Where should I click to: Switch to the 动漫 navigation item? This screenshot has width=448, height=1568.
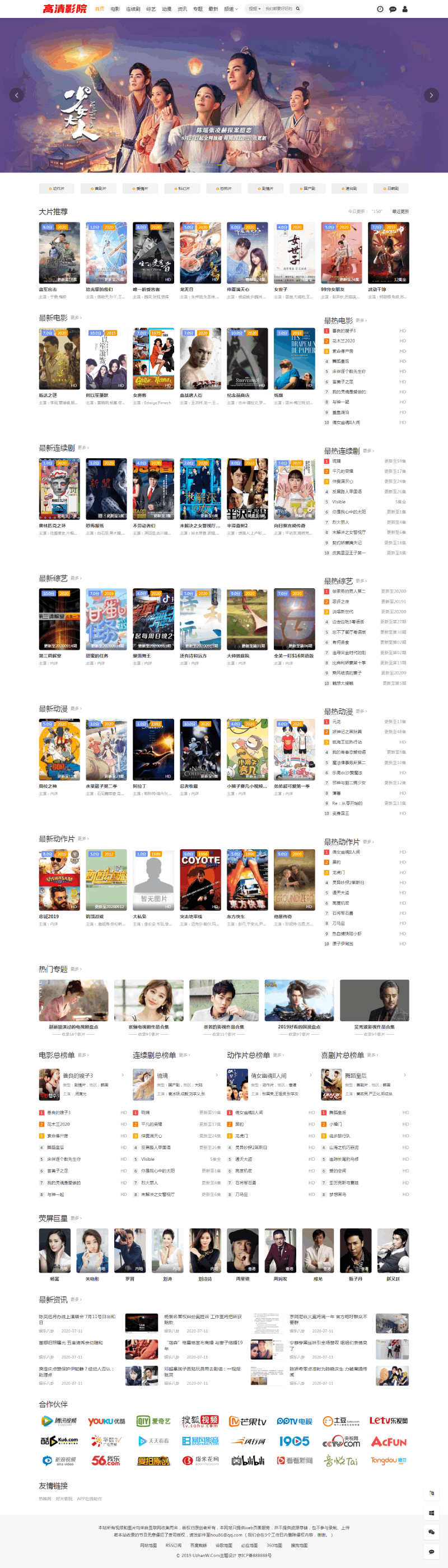(x=166, y=9)
